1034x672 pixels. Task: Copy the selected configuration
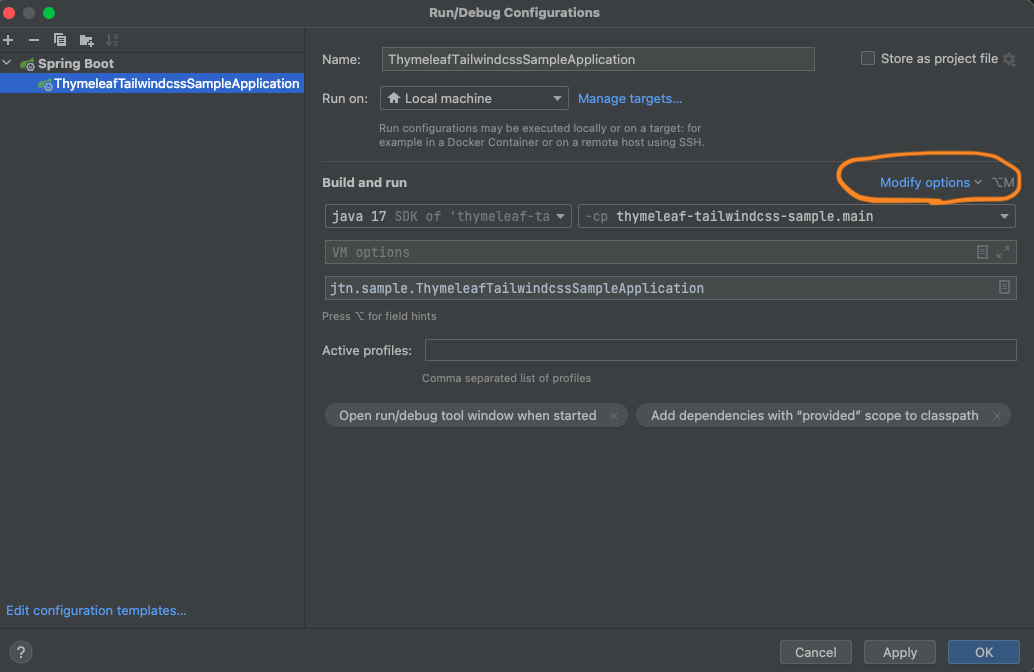click(x=60, y=40)
